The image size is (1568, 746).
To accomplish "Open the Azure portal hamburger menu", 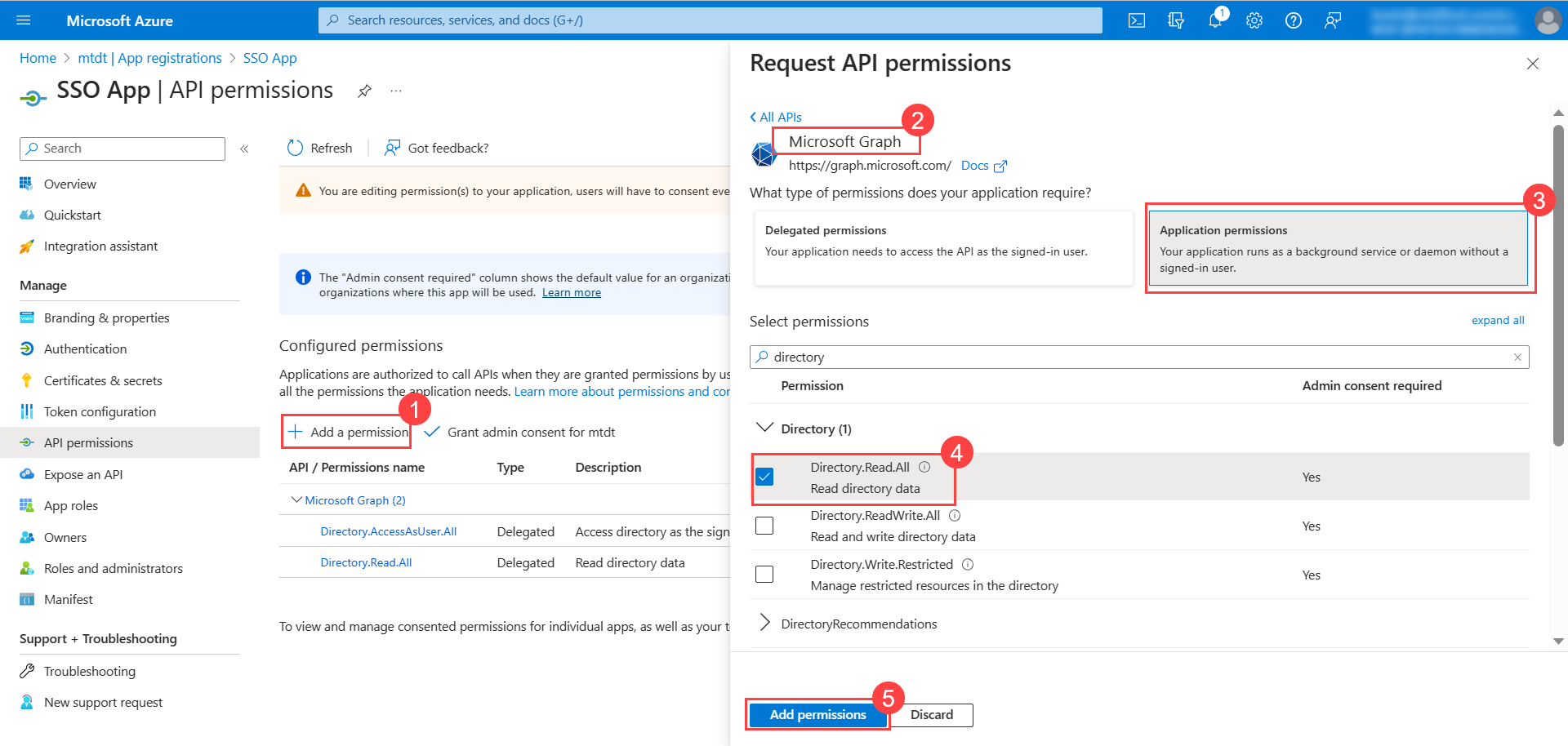I will [x=24, y=20].
